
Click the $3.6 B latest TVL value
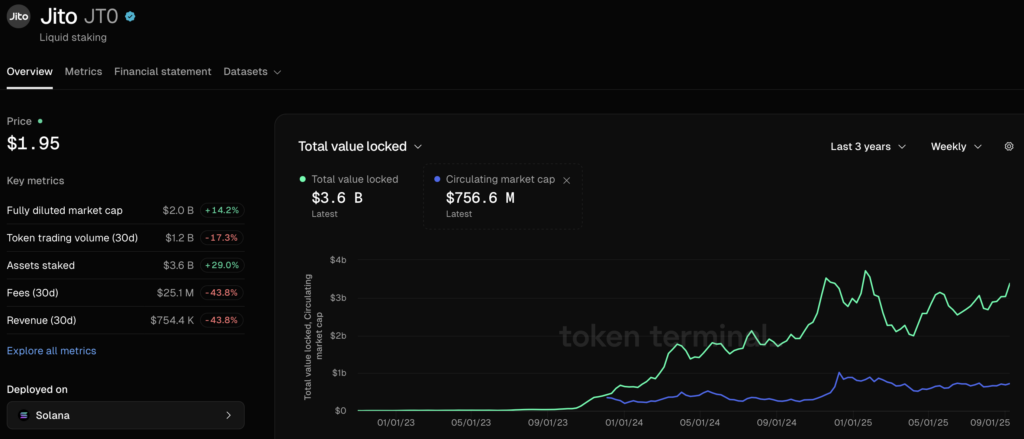[337, 198]
